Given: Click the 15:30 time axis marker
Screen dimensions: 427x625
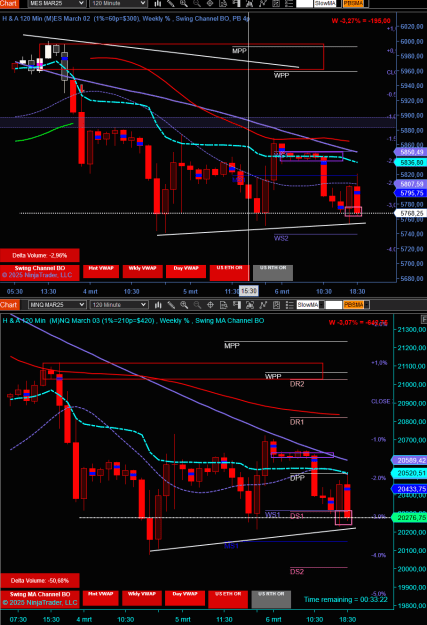Looking at the screenshot, I should point(249,291).
